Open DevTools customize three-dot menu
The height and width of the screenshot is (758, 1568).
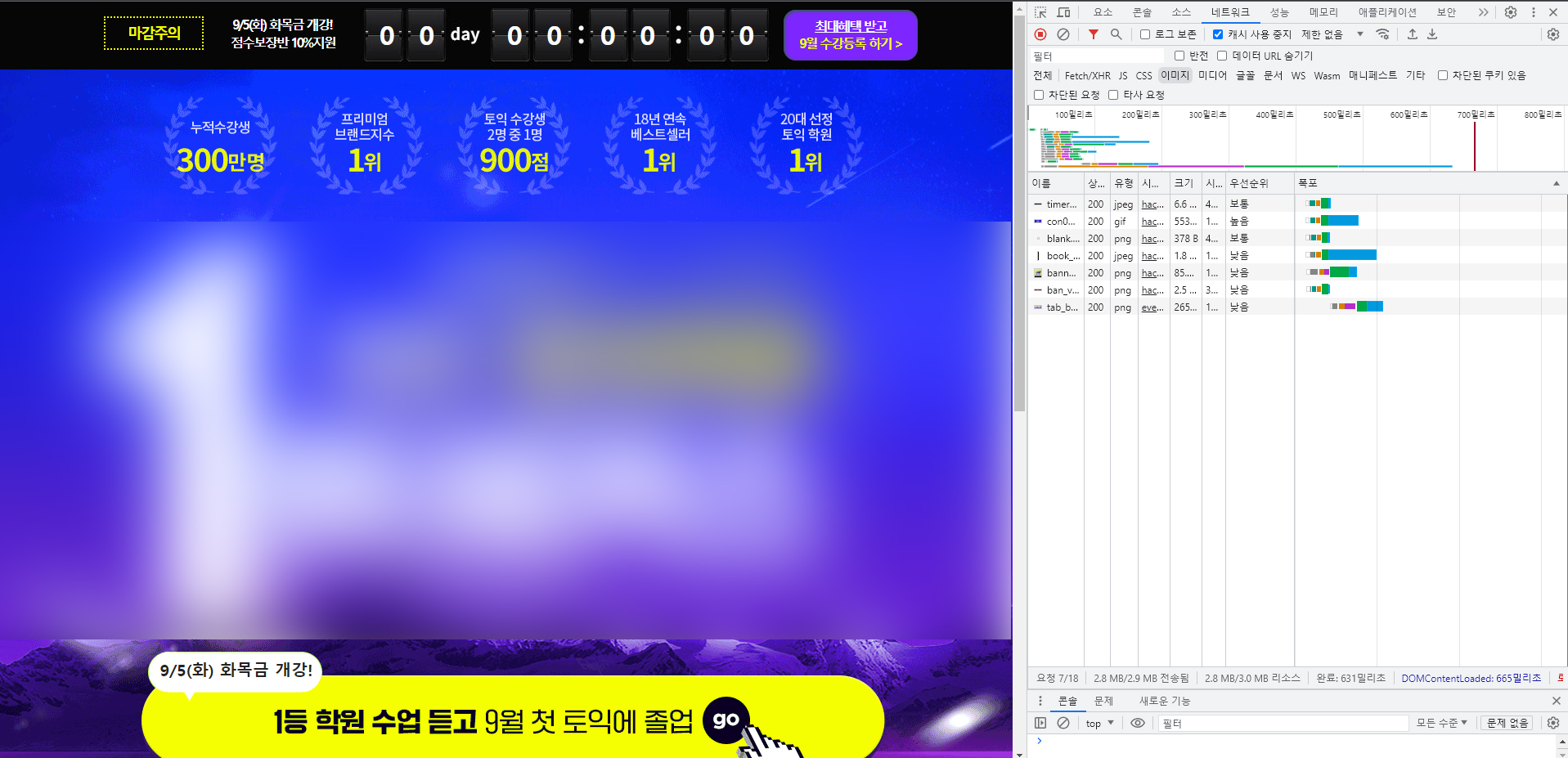(x=1534, y=12)
